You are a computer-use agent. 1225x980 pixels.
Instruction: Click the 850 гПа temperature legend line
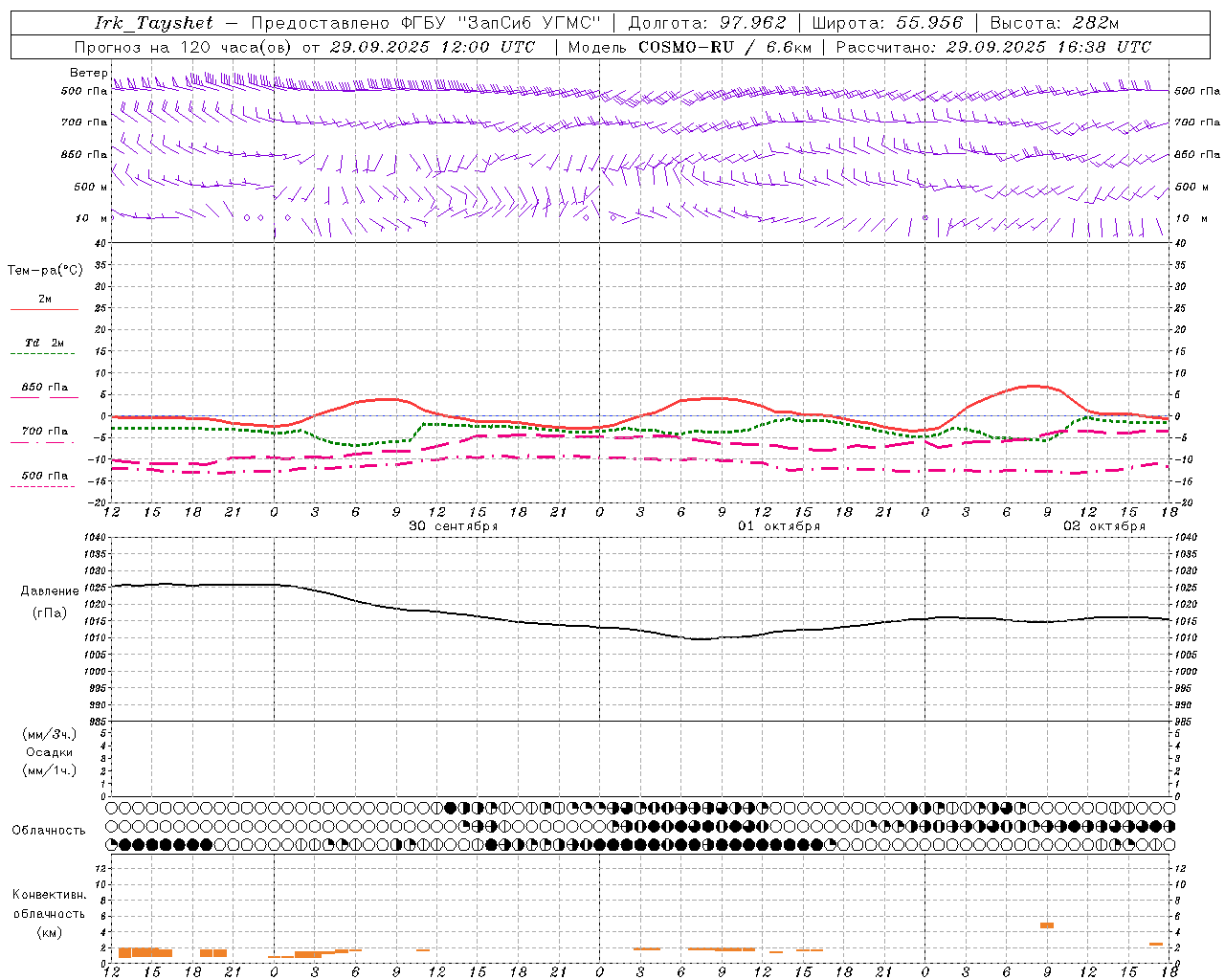tap(44, 396)
